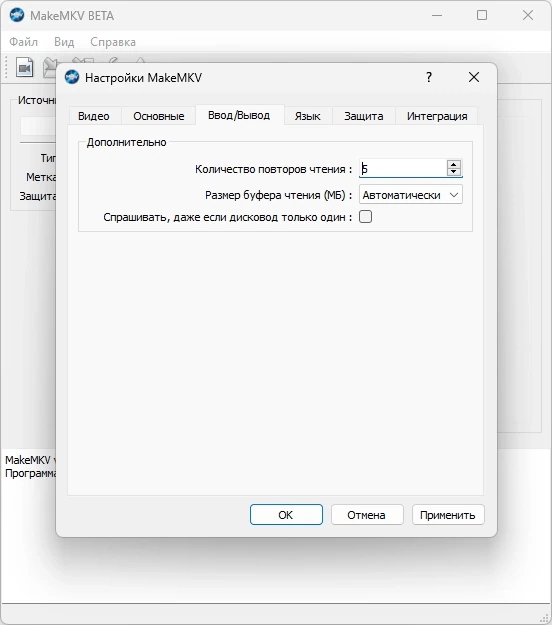Screen dimensions: 552x625
Task: Decrease read retry count with down arrow
Action: pyautogui.click(x=454, y=172)
